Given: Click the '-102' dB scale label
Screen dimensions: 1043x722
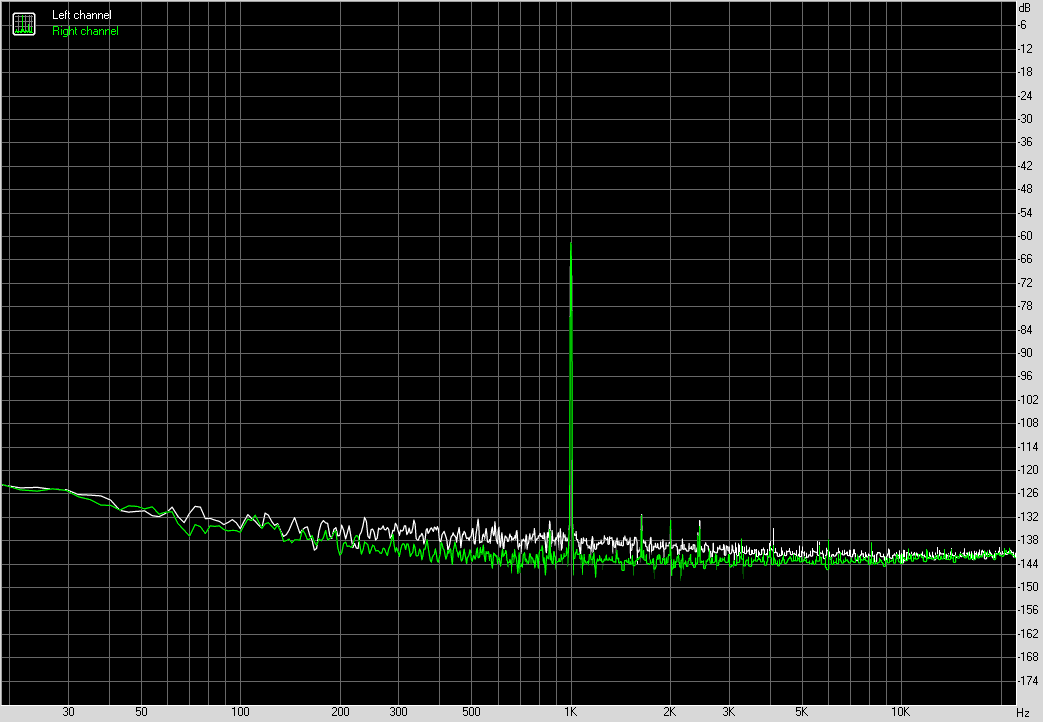Looking at the screenshot, I should click(1028, 399).
